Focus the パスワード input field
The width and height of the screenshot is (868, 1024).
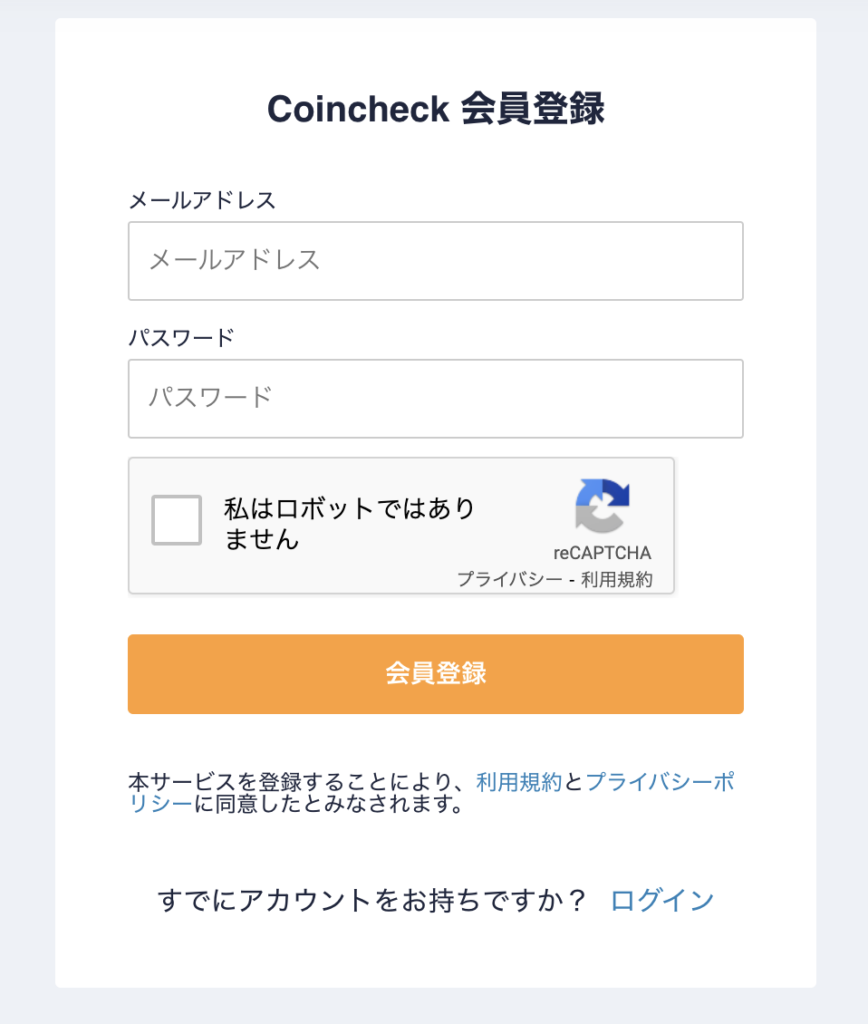[435, 398]
